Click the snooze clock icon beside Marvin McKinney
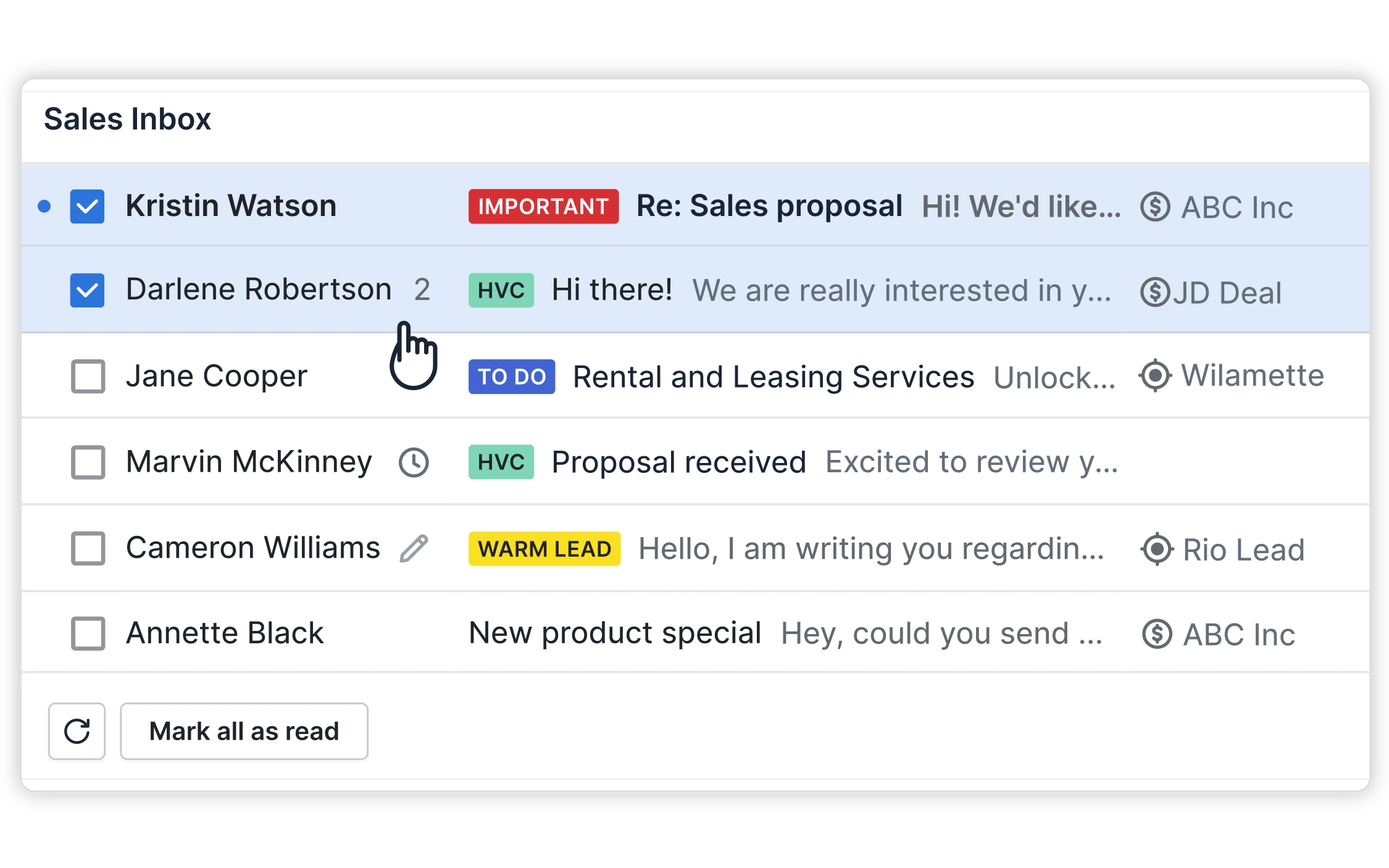Viewport: 1389px width, 868px height. pos(414,462)
